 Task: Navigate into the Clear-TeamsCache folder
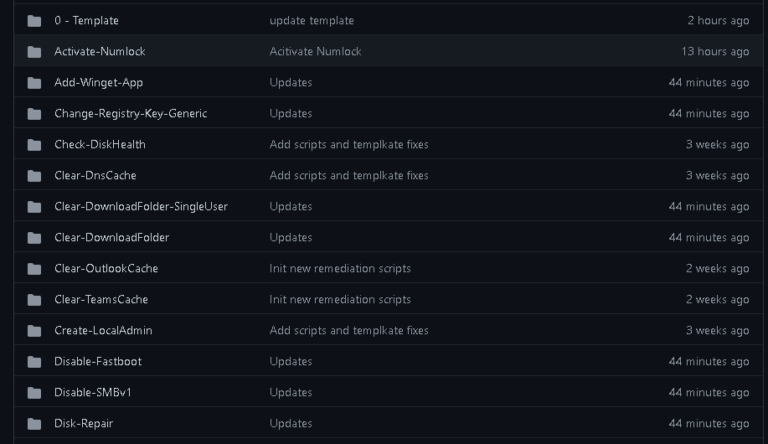pyautogui.click(x=101, y=300)
